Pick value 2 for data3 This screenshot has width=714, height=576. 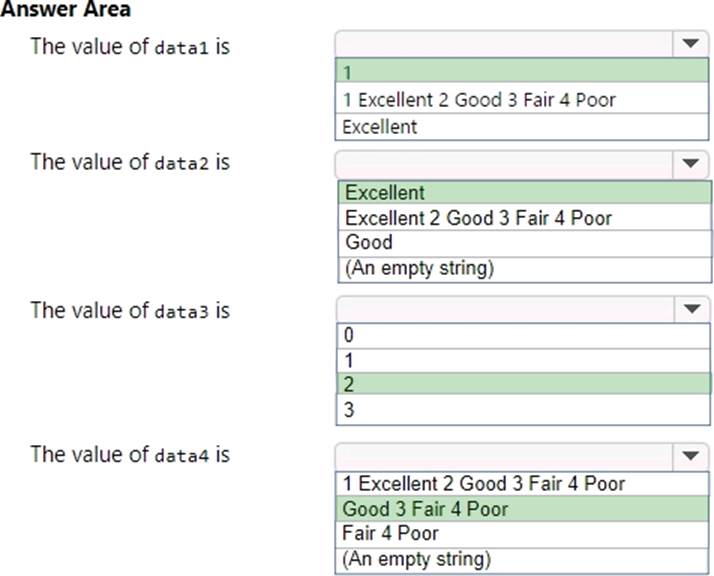[x=524, y=384]
